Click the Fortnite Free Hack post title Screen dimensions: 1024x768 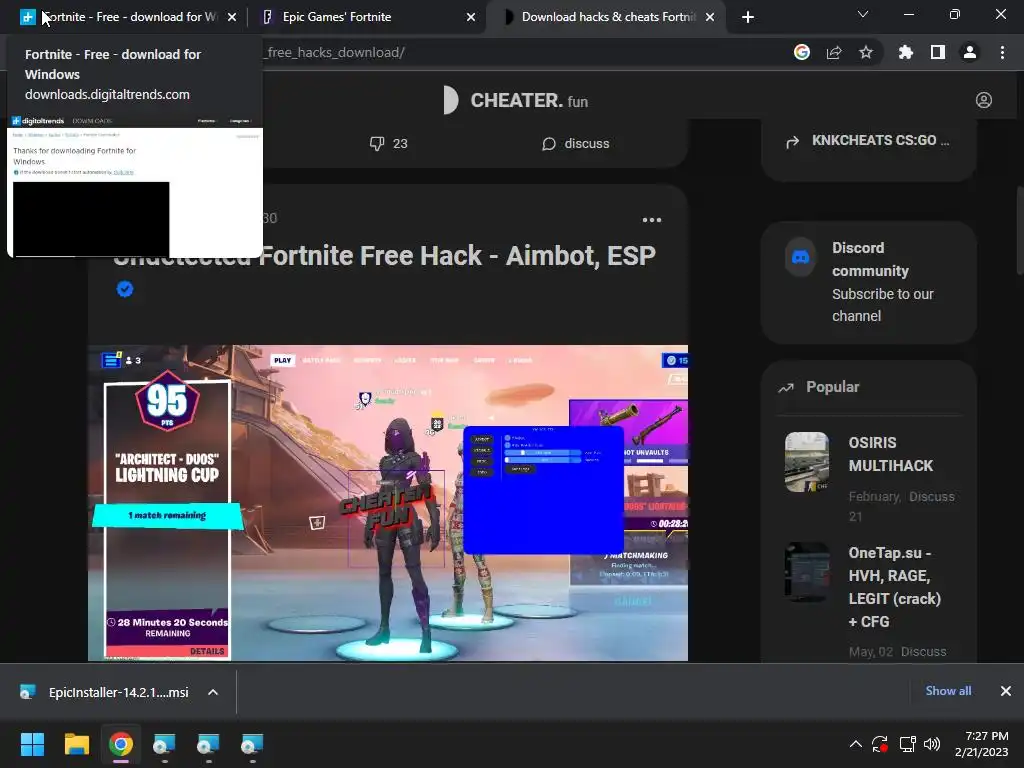pyautogui.click(x=385, y=256)
